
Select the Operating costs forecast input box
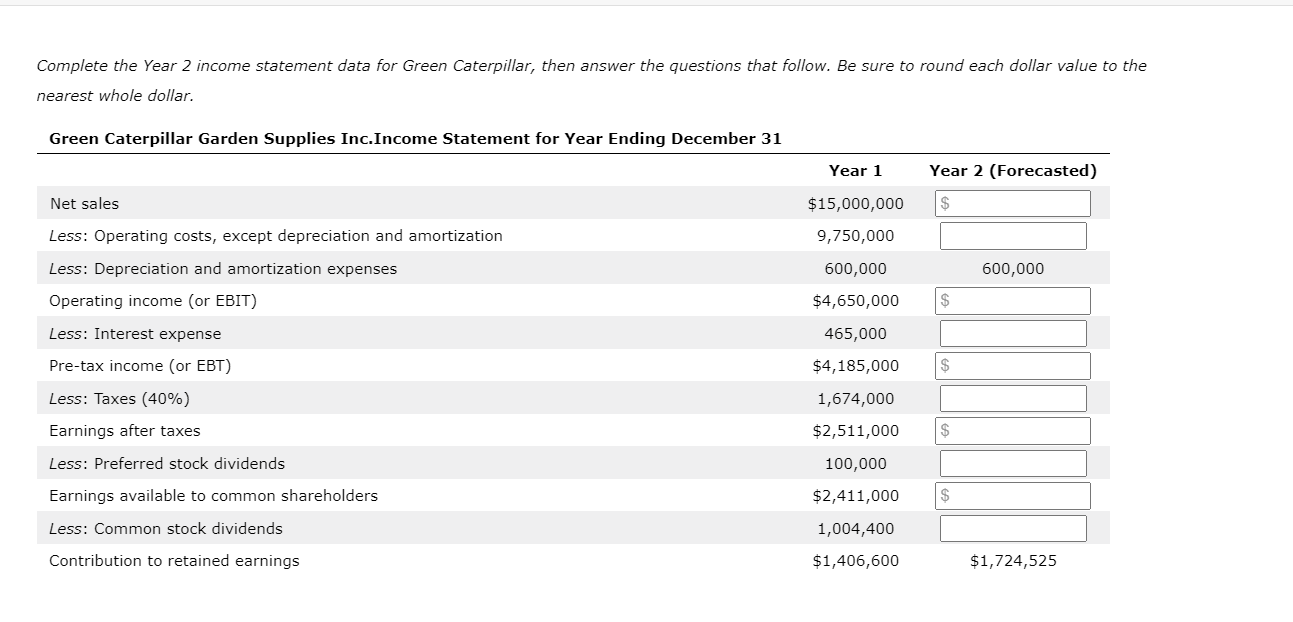pos(1012,235)
